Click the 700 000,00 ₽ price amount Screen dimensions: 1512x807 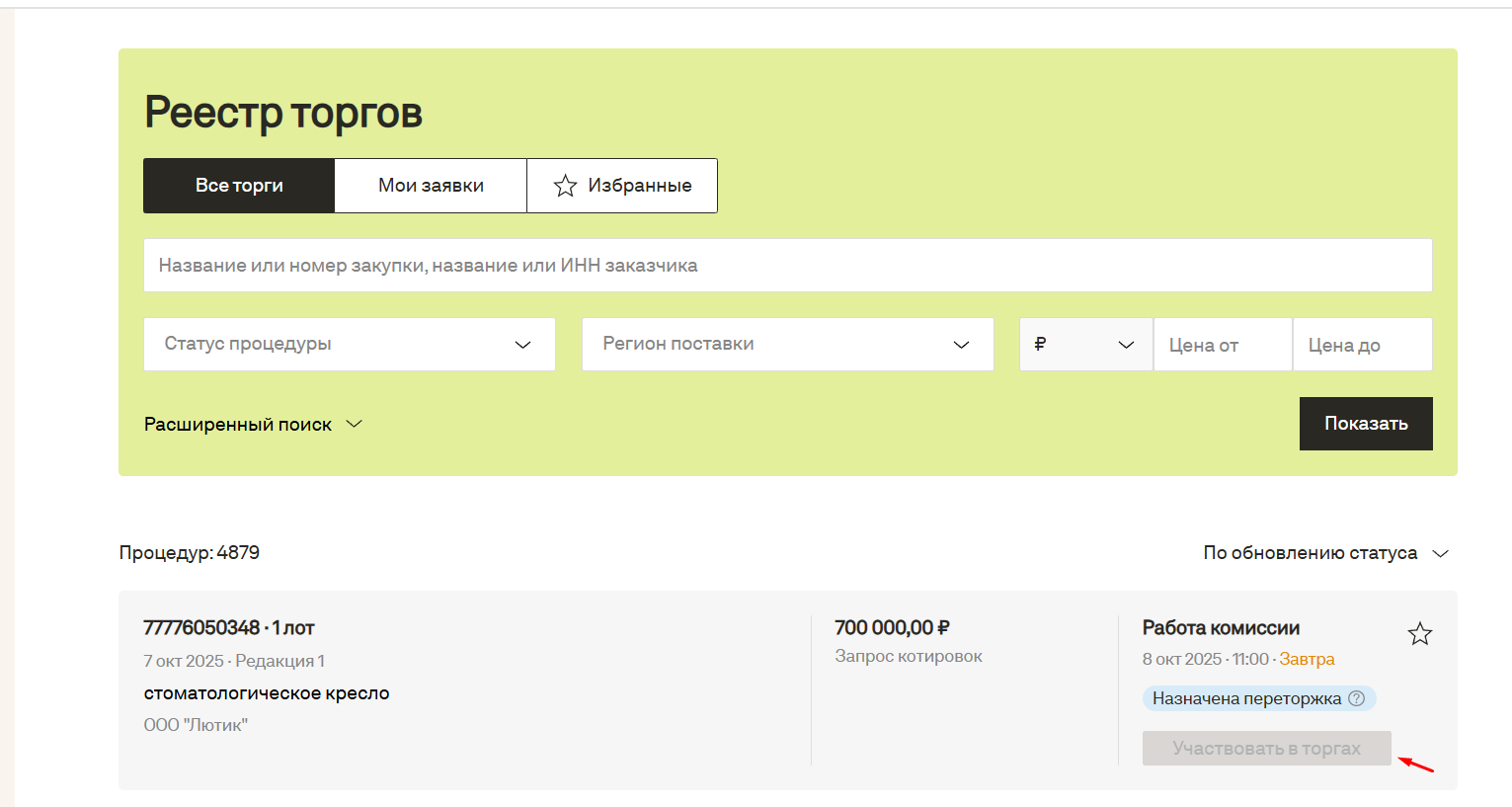(x=892, y=628)
